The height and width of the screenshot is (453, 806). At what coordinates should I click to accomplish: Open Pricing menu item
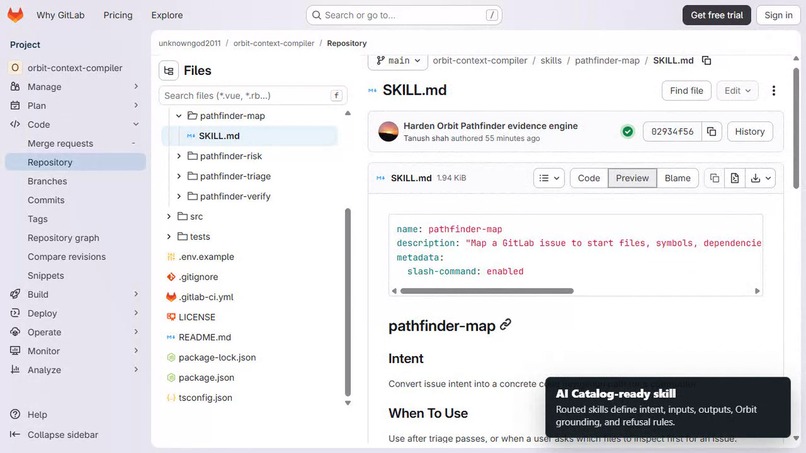click(118, 15)
